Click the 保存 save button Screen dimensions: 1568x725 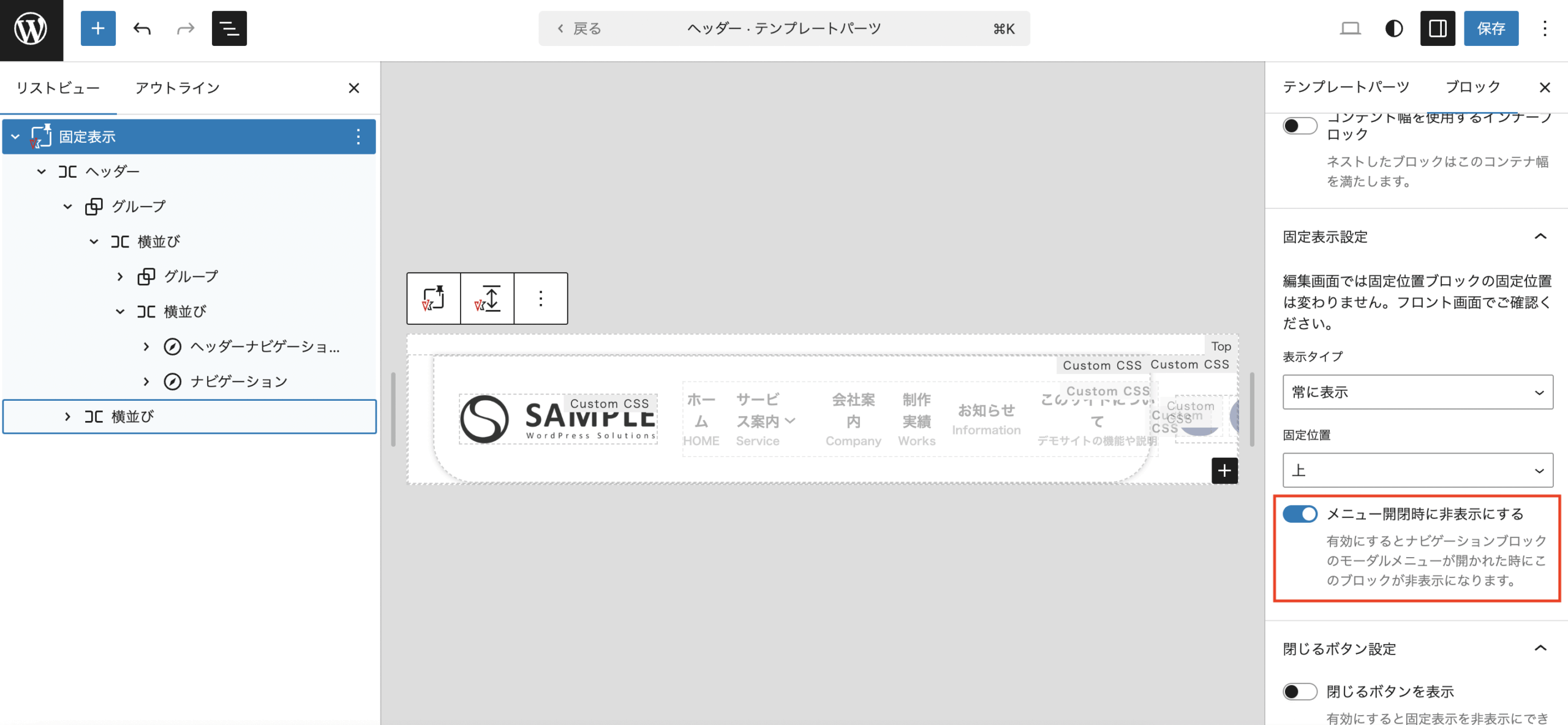tap(1491, 28)
